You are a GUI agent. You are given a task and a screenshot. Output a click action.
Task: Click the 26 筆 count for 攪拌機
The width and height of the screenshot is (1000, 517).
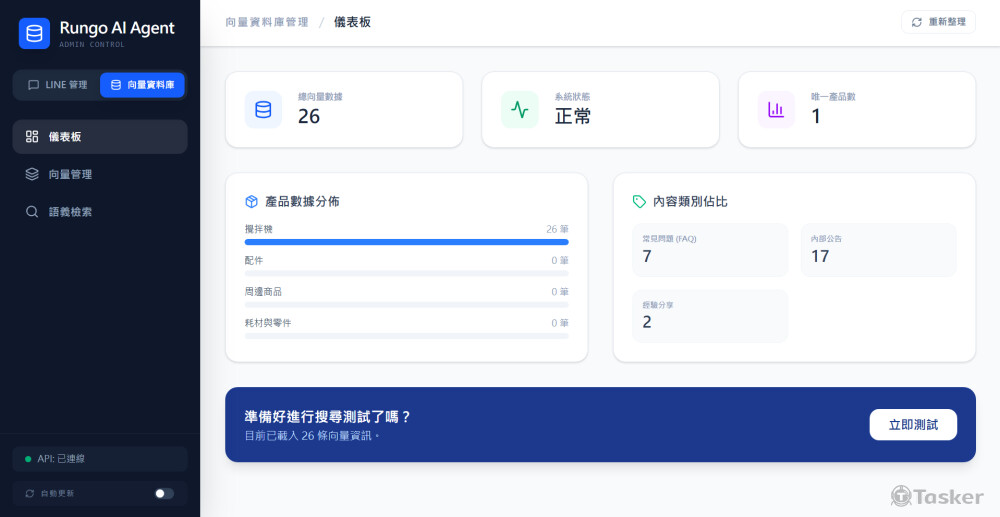click(x=557, y=229)
